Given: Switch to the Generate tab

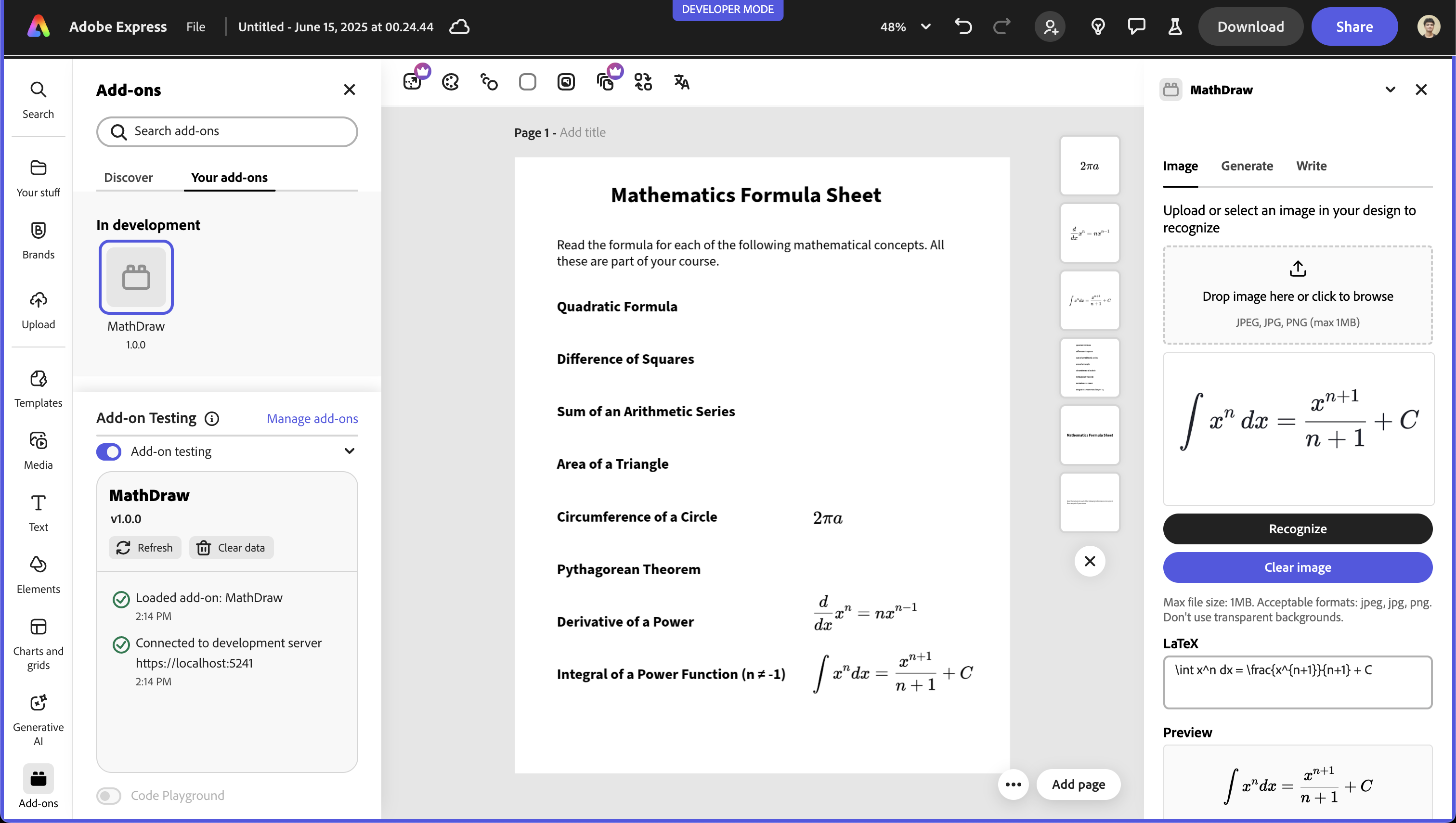Looking at the screenshot, I should [1247, 166].
